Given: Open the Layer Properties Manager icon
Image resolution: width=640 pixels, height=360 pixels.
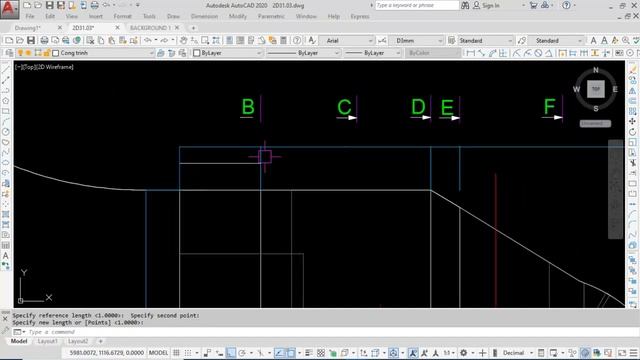Looking at the screenshot, I should pyautogui.click(x=9, y=53).
